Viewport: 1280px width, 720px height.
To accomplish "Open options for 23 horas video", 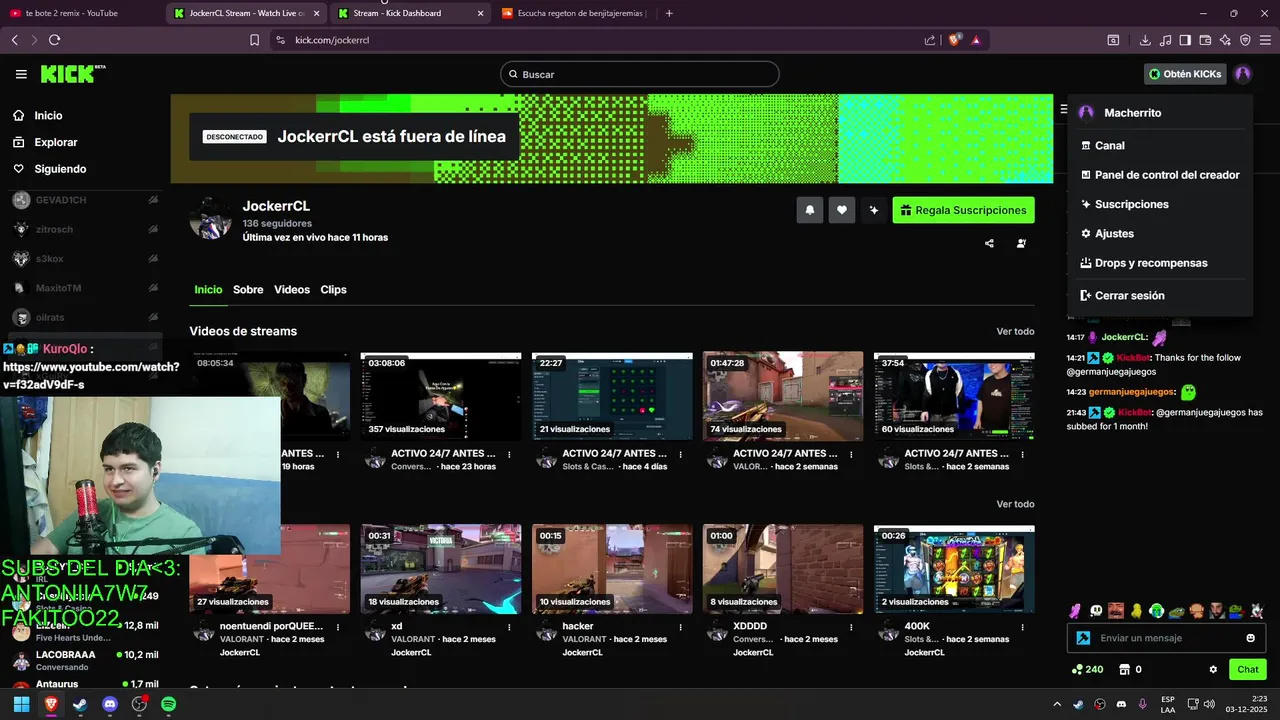I will 510,454.
